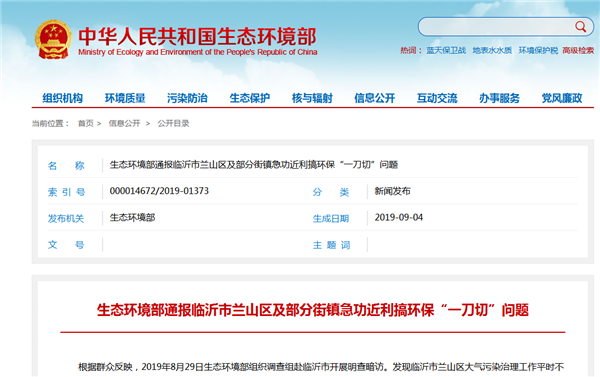The height and width of the screenshot is (377, 600).
Task: Open the 生态保护 menu
Action: coord(250,98)
